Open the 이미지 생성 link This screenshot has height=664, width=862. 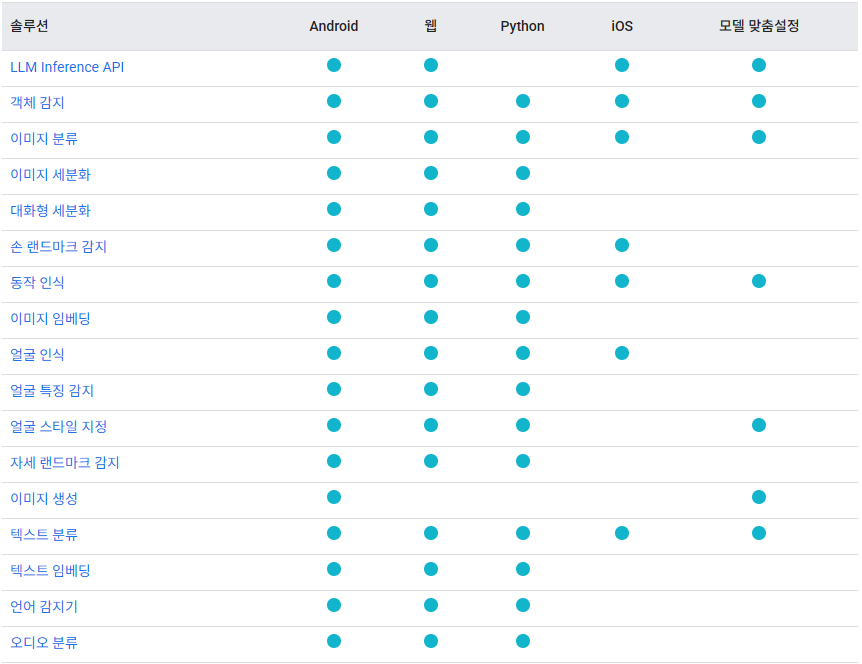pos(44,499)
